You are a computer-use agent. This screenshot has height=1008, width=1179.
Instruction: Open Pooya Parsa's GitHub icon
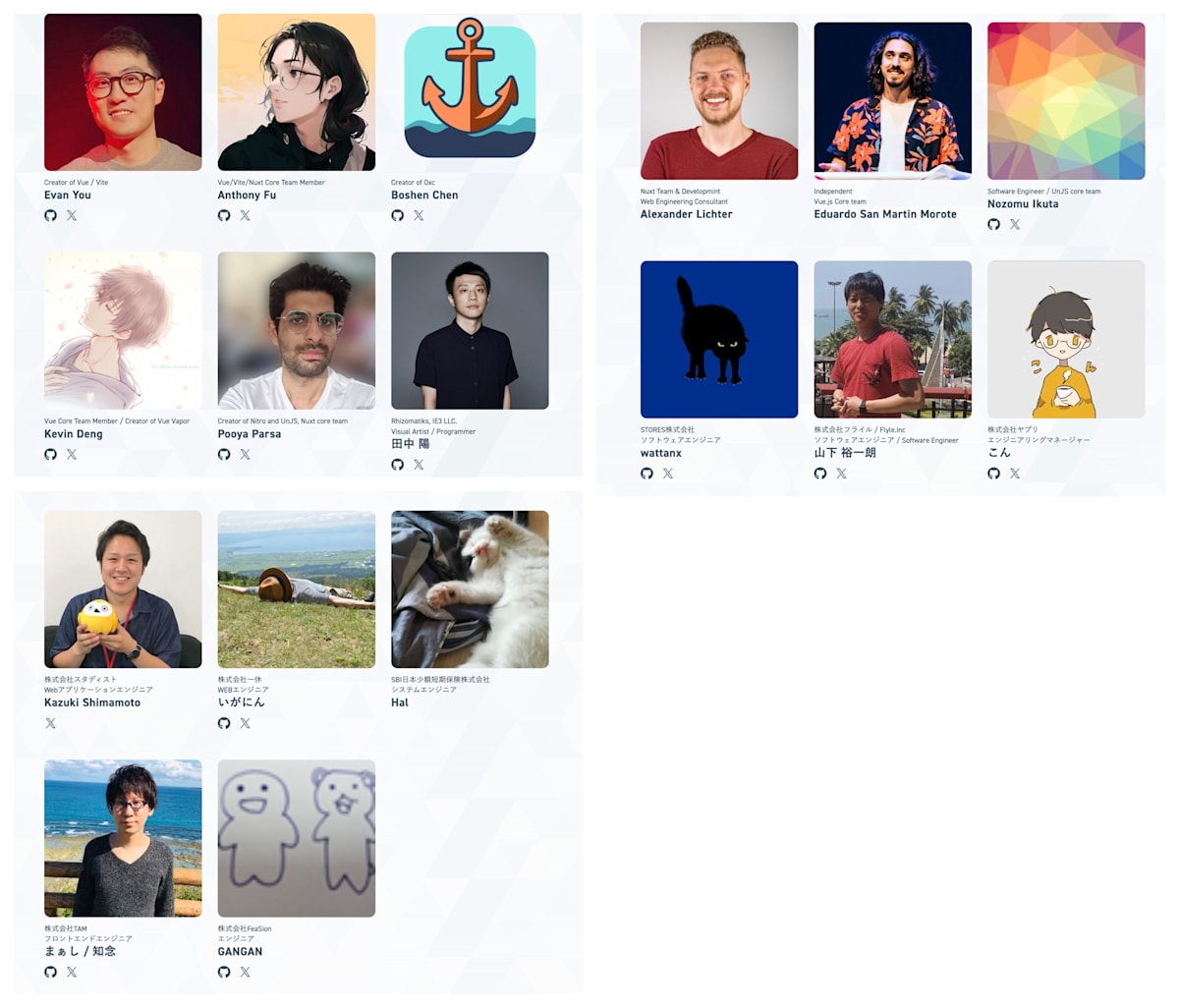pos(224,454)
